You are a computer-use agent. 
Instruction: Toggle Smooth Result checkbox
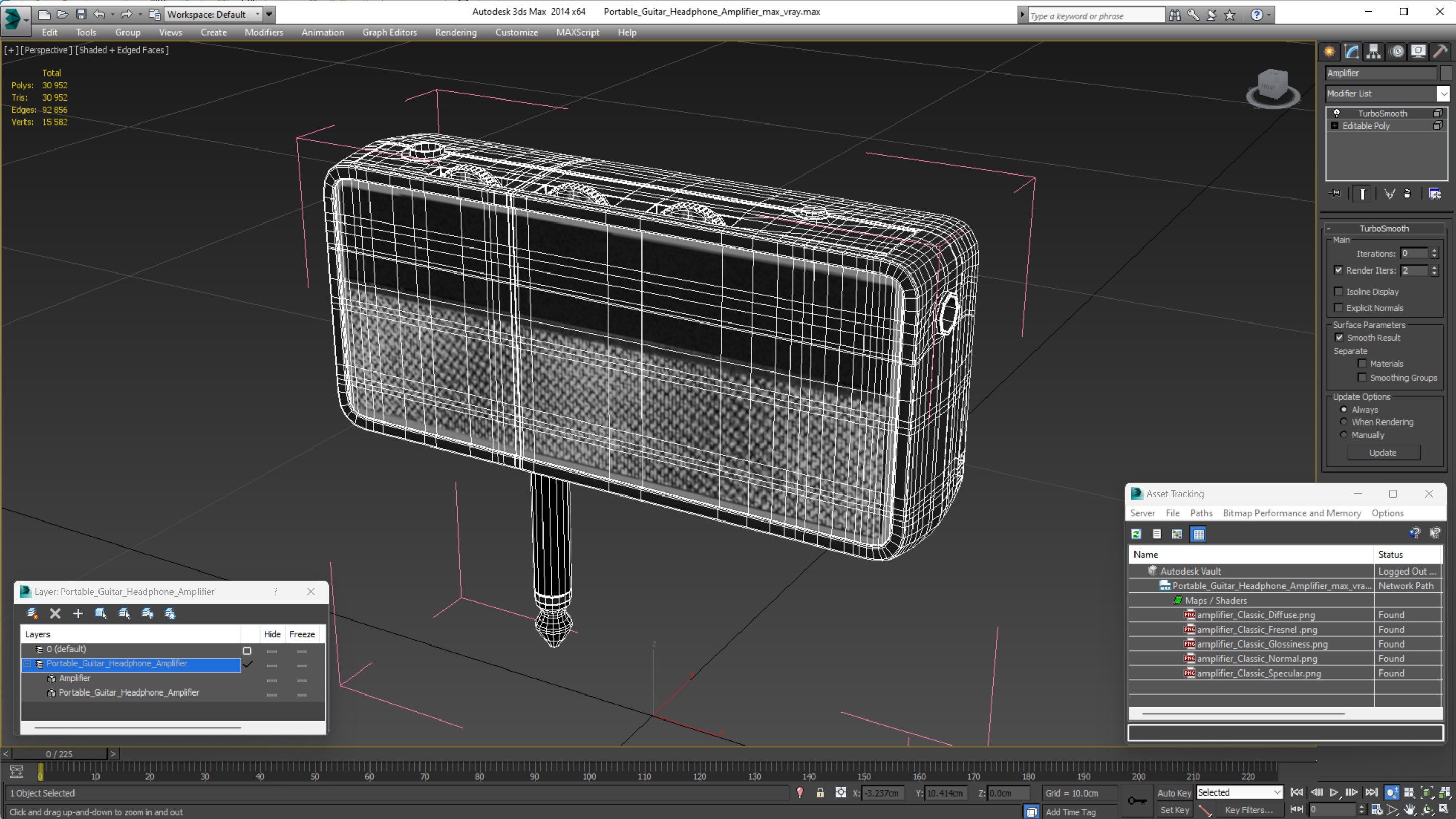tap(1339, 337)
